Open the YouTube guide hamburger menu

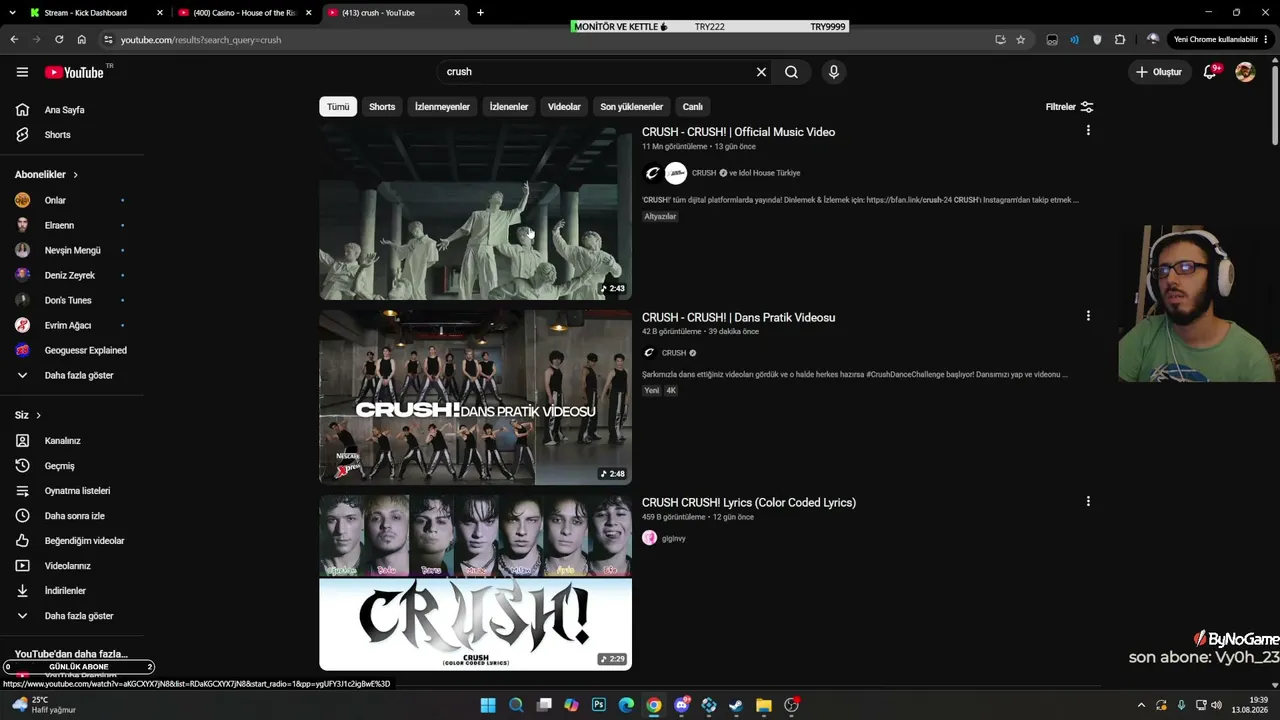click(22, 72)
